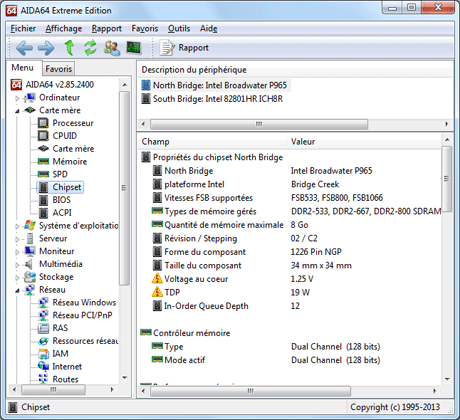This screenshot has height=420, width=460.
Task: Switch to the Menu tab in sidebar
Action: pos(23,68)
